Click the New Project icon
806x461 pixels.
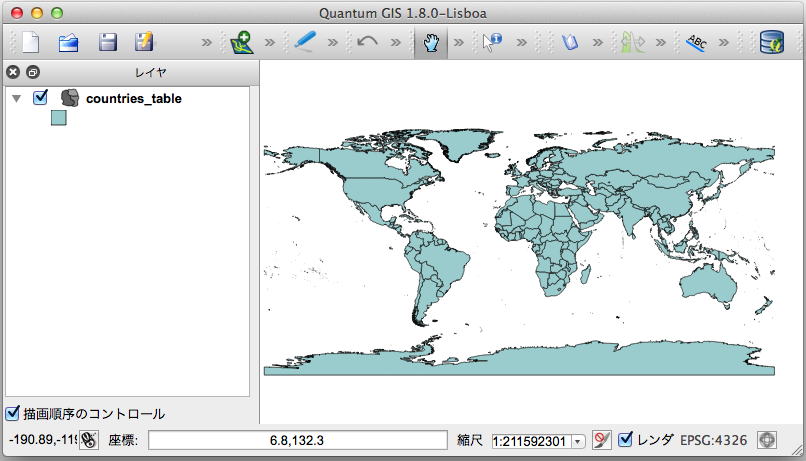pos(31,43)
